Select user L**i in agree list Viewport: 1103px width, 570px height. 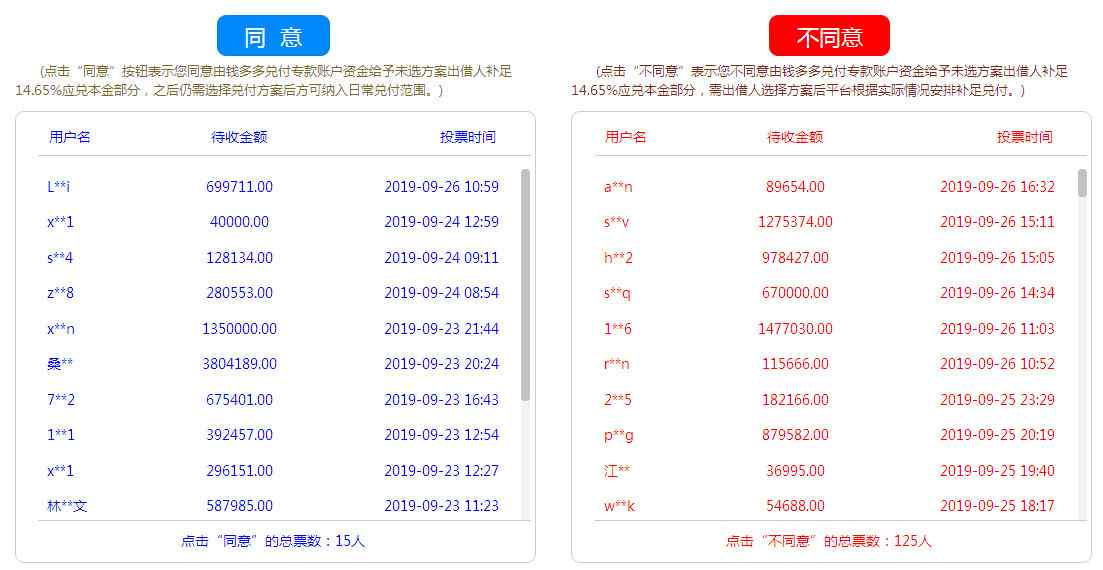point(58,187)
